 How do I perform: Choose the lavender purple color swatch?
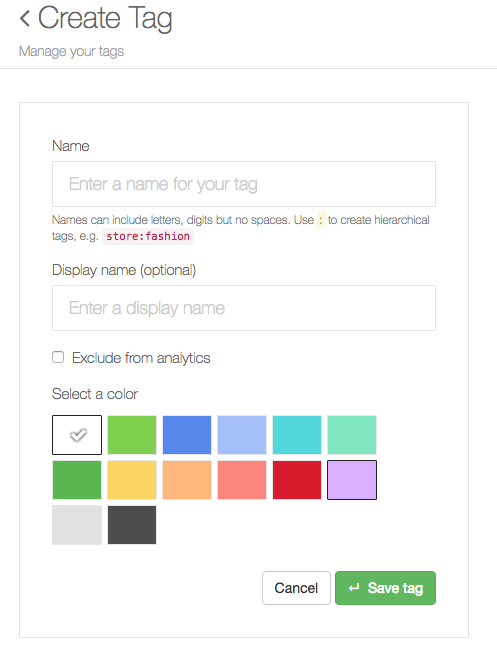pos(352,480)
